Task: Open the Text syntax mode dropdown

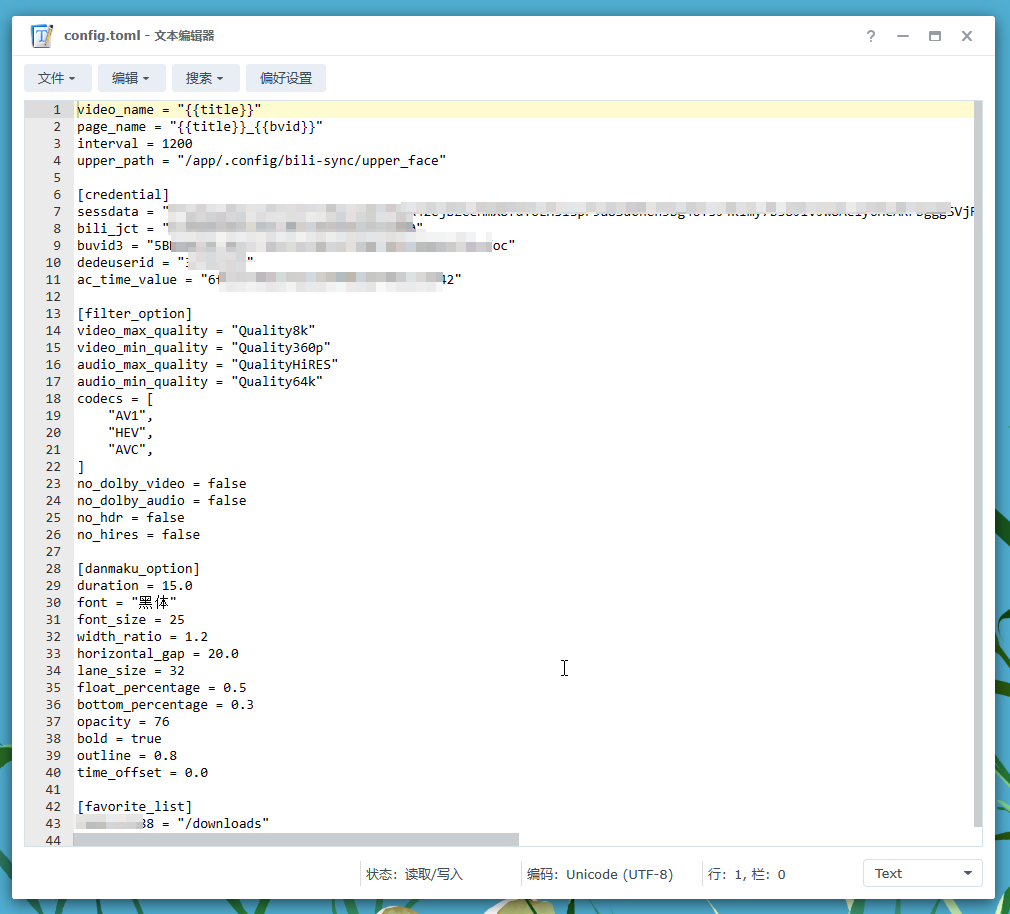Action: pos(922,873)
